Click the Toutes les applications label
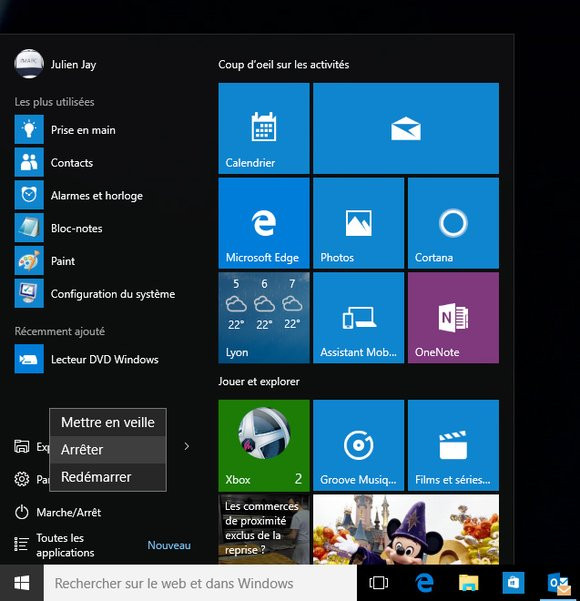The width and height of the screenshot is (580, 601). tap(65, 545)
